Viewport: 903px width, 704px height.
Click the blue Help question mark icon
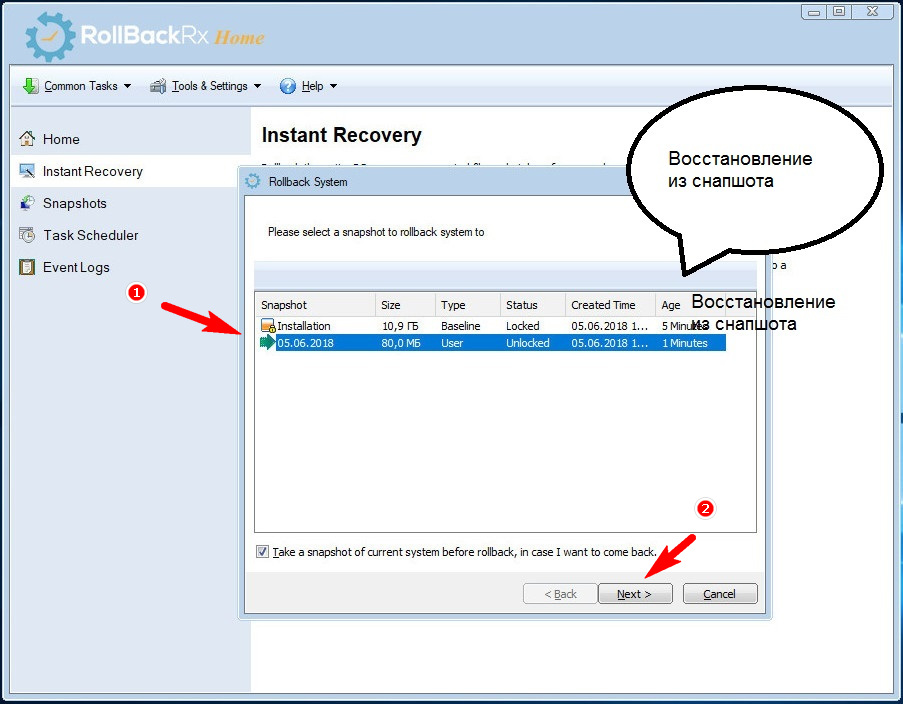tap(287, 86)
